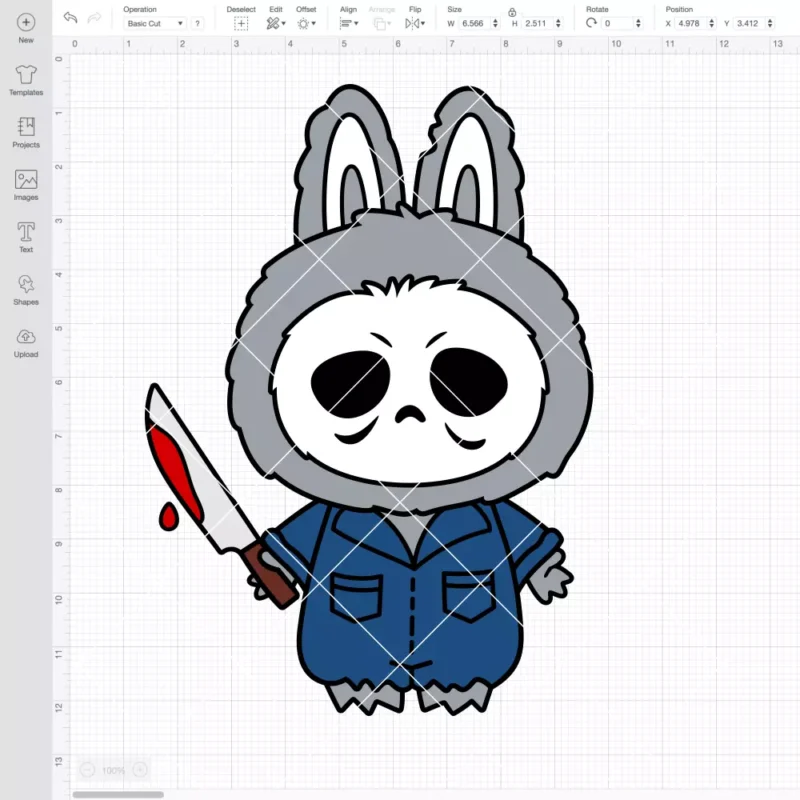Open the Projects panel
This screenshot has width=800, height=800.
26,133
